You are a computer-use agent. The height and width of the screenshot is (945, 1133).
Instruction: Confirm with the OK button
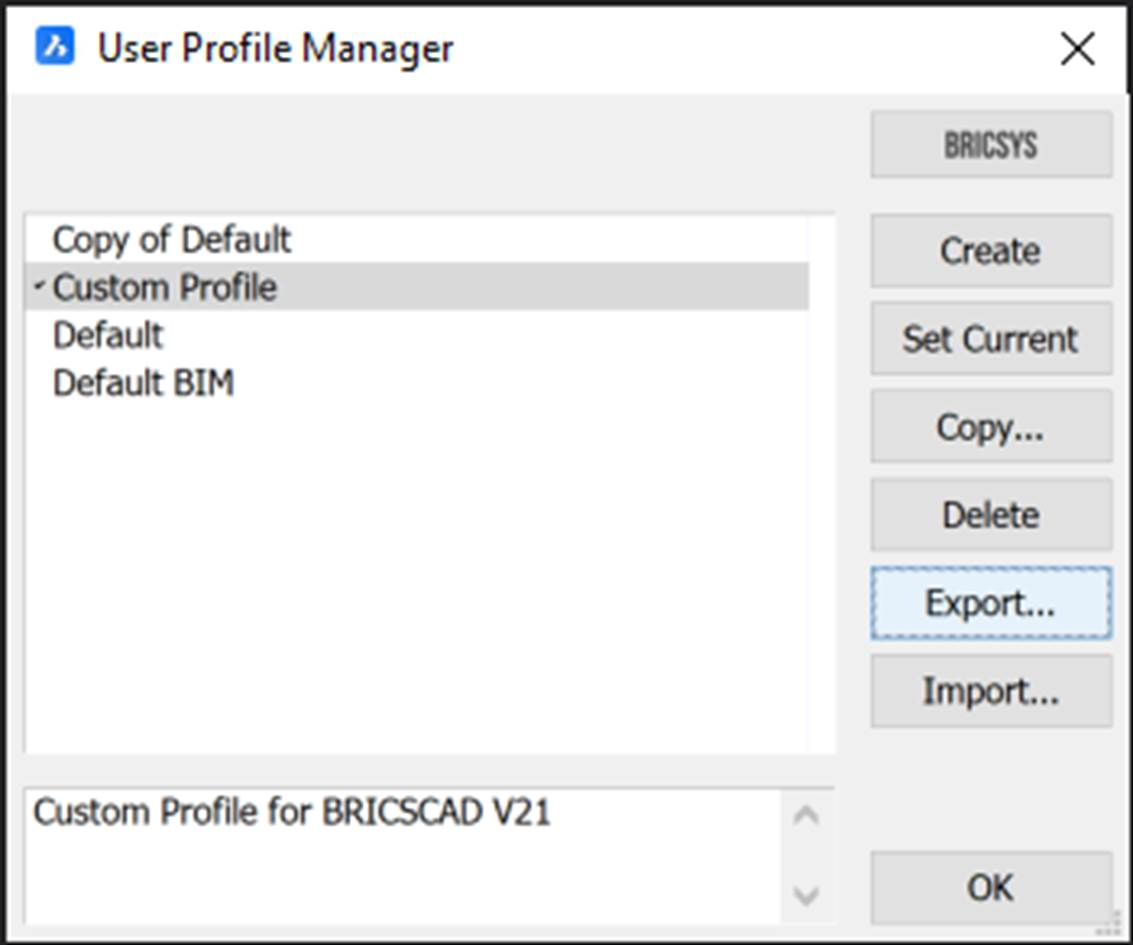[x=990, y=887]
